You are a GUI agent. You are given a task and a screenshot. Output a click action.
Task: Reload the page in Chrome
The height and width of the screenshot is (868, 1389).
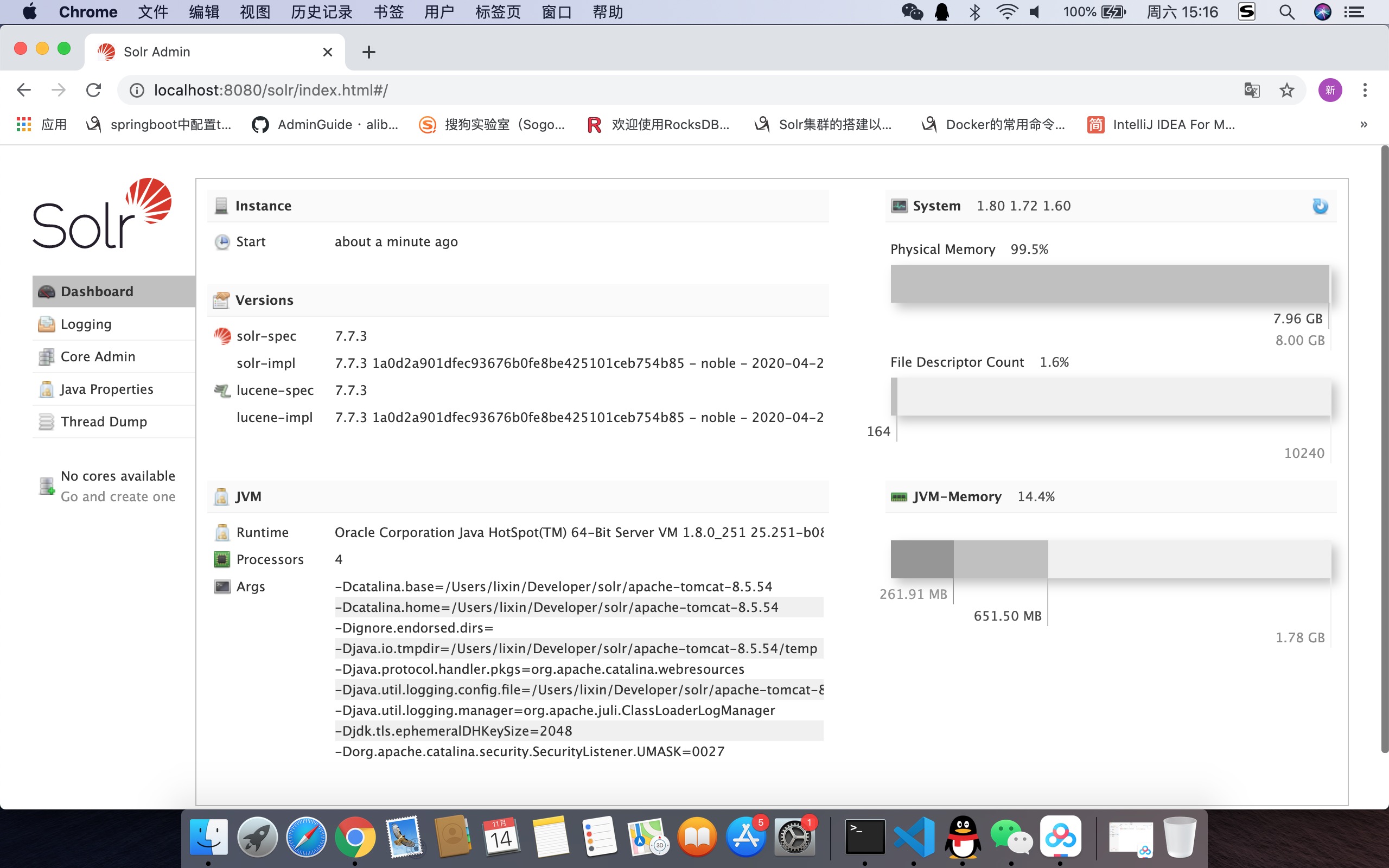(93, 90)
